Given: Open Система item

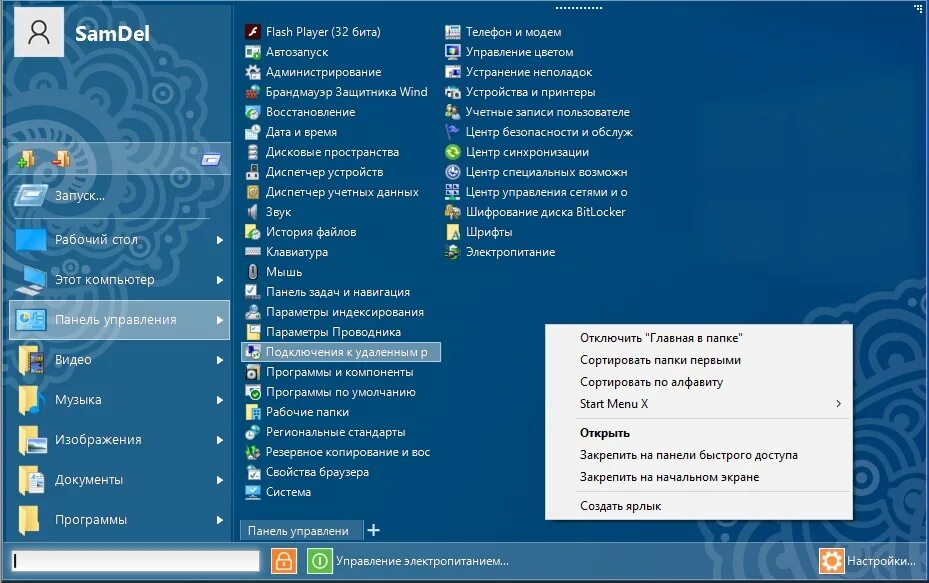Looking at the screenshot, I should (x=278, y=492).
